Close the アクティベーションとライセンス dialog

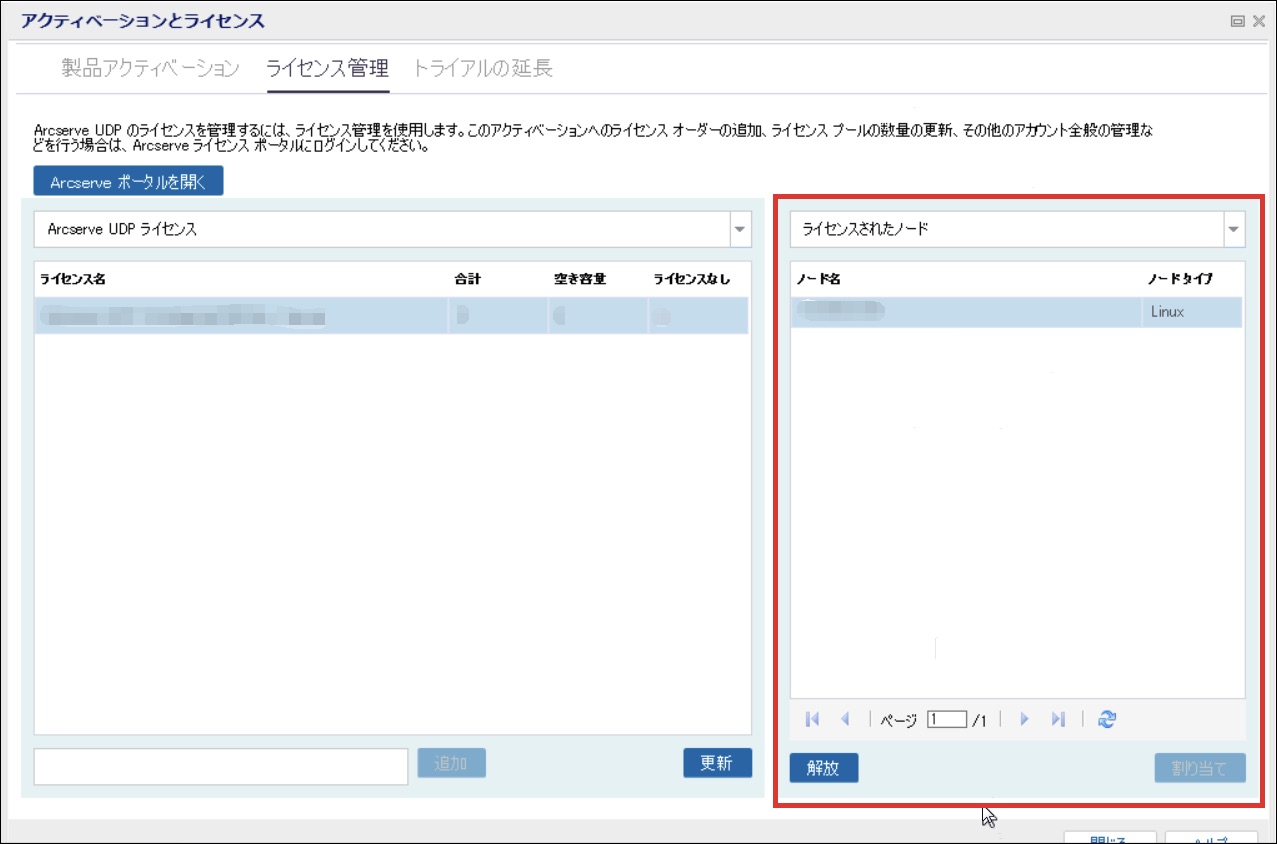tap(1259, 21)
